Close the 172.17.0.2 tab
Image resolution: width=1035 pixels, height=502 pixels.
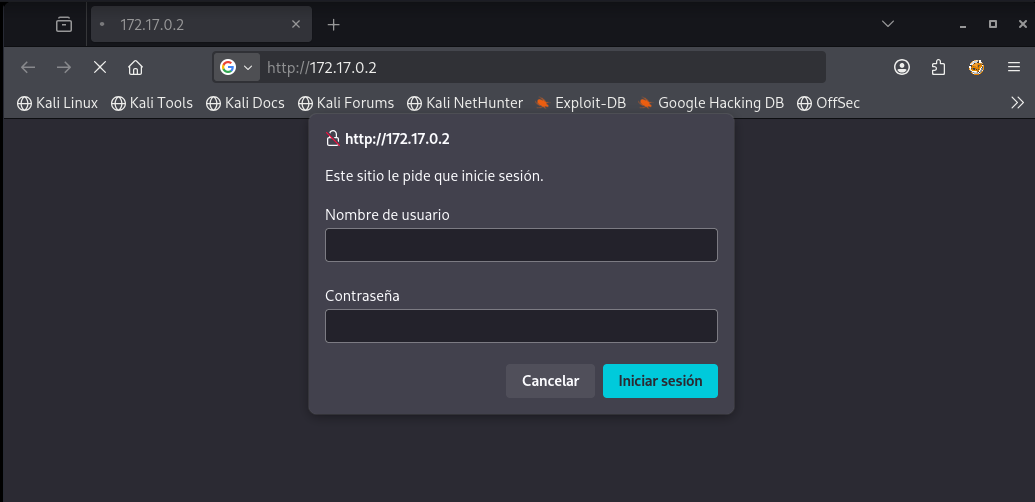tap(296, 24)
